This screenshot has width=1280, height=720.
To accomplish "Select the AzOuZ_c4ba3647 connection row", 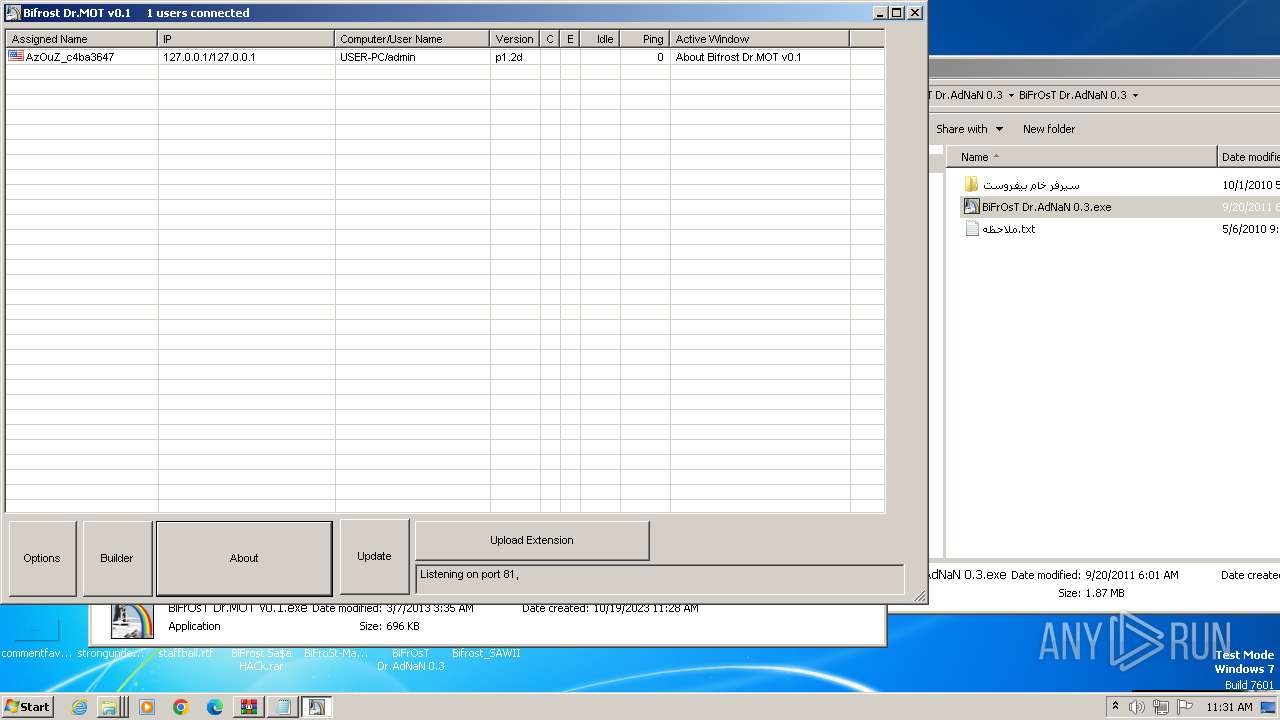I will [x=445, y=57].
